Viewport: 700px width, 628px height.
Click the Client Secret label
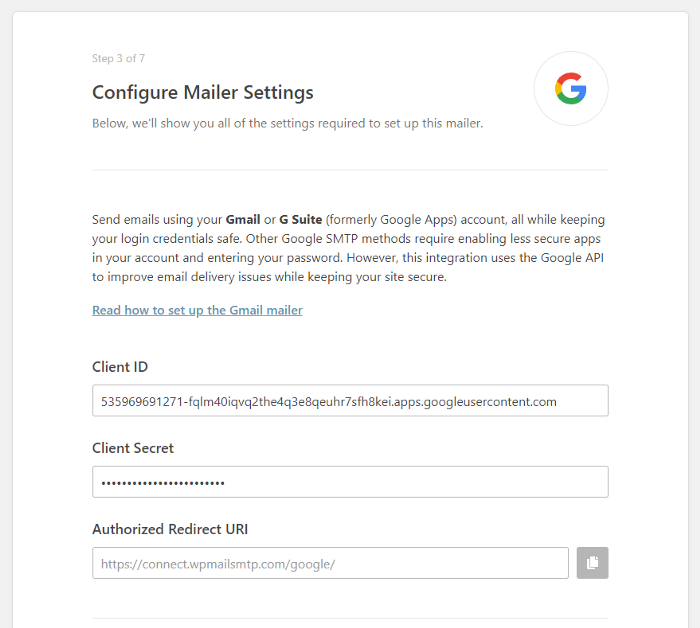(x=133, y=448)
